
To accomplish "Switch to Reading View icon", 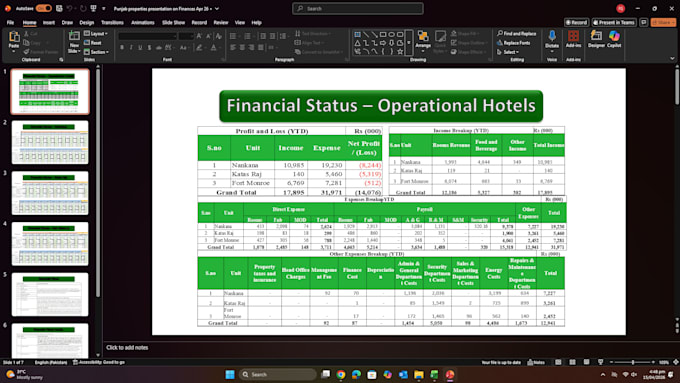I will pyautogui.click(x=586, y=362).
